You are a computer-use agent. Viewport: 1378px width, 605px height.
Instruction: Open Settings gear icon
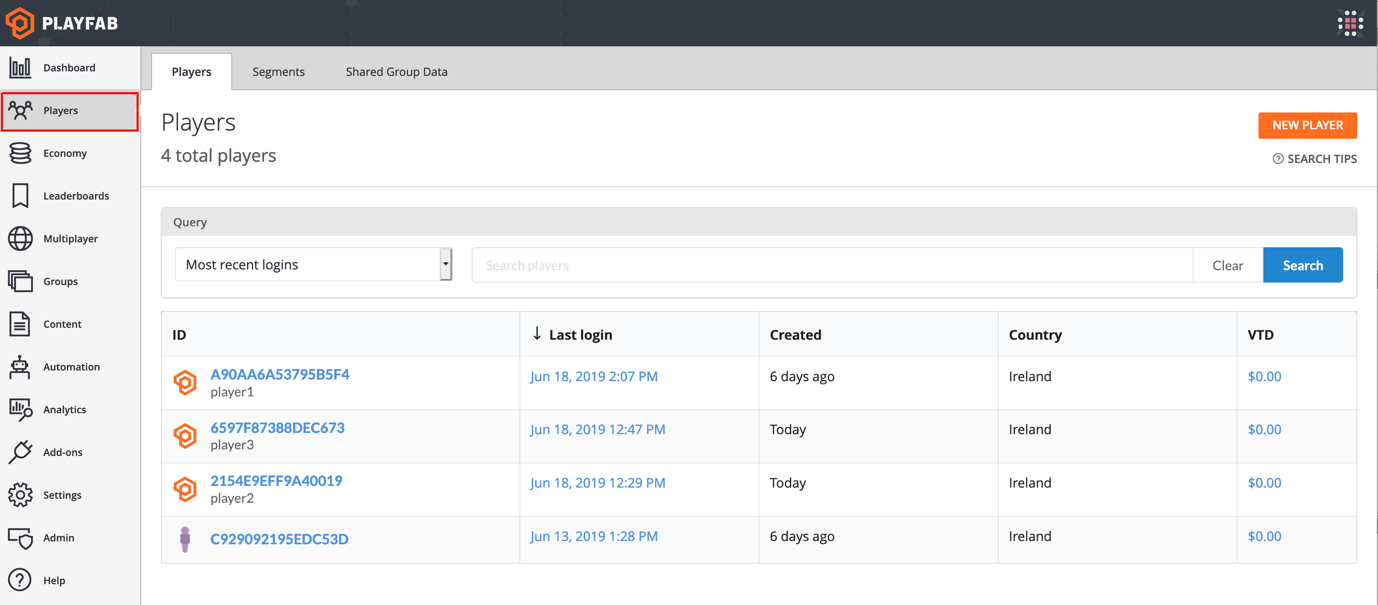pos(20,495)
